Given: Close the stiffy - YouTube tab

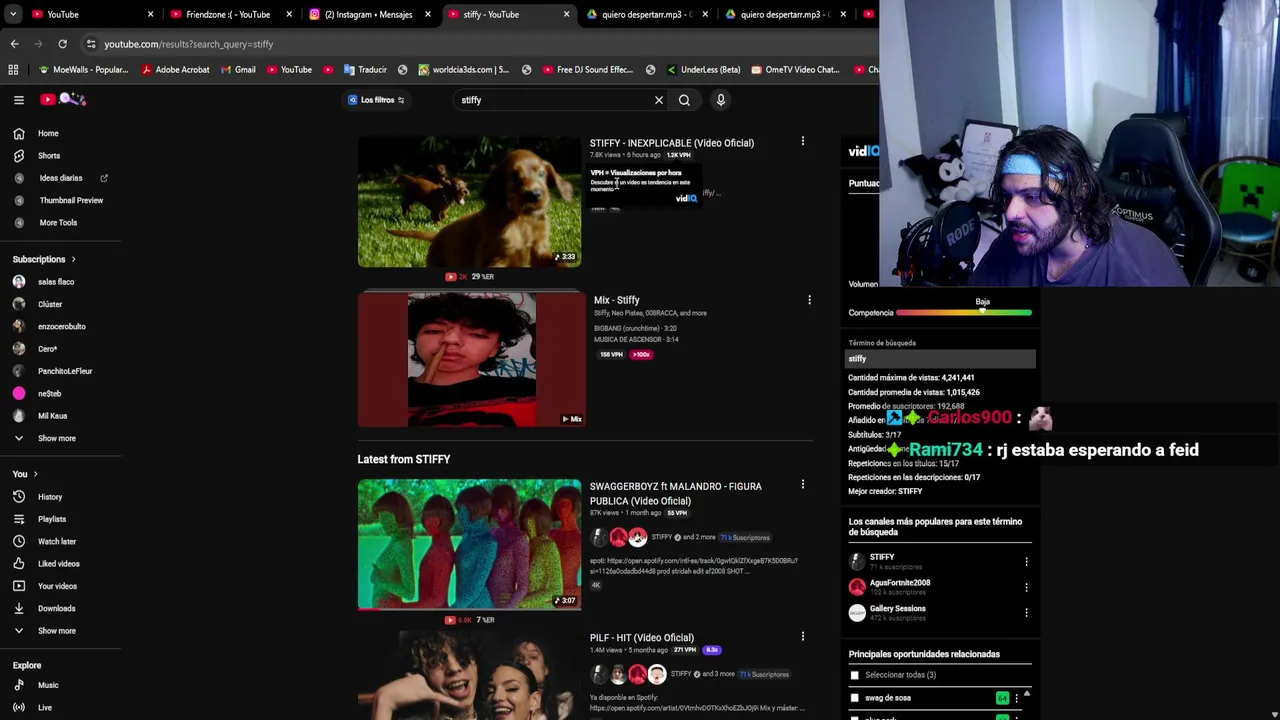Looking at the screenshot, I should tap(566, 14).
